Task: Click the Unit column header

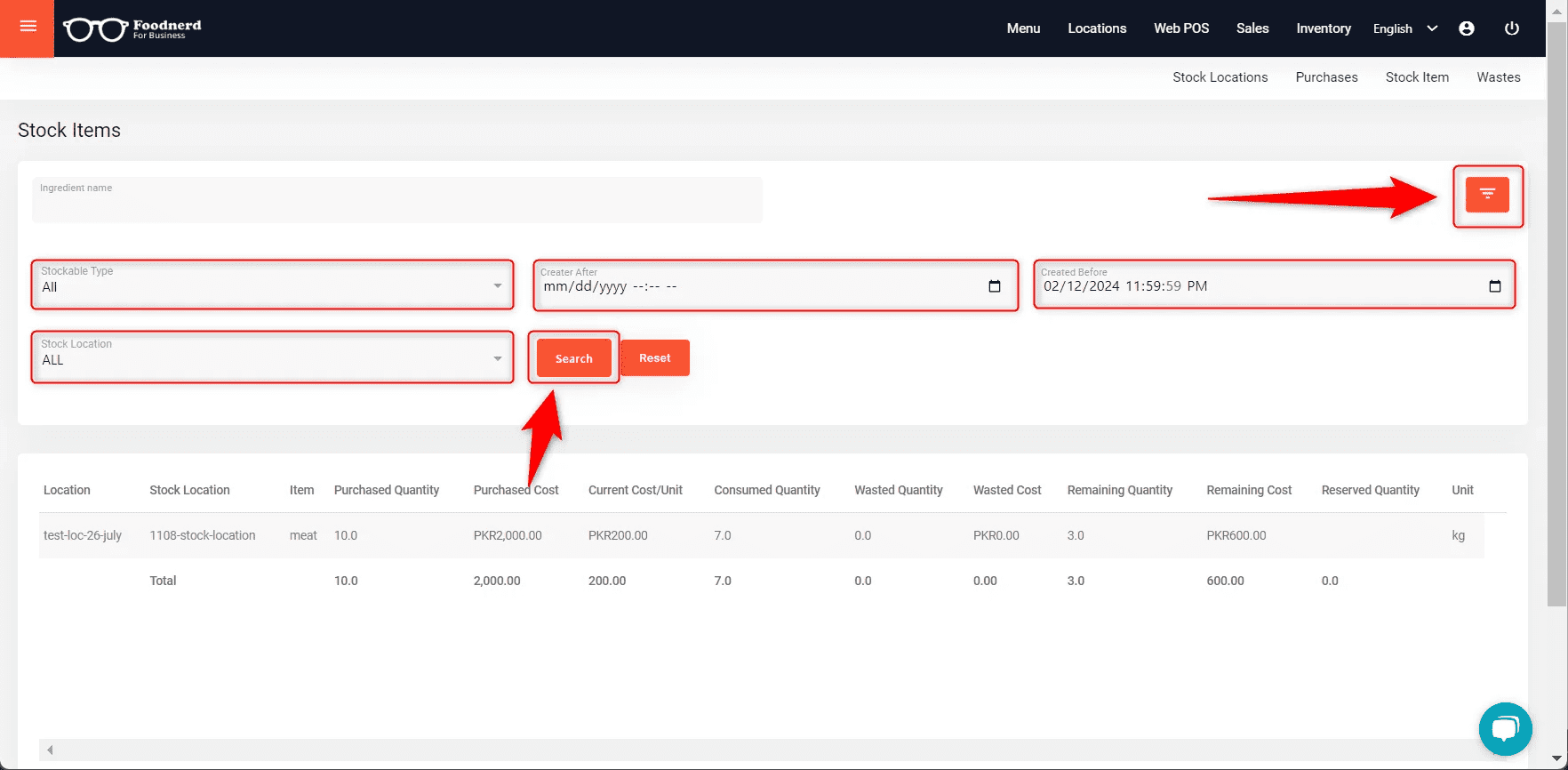Action: [x=1462, y=490]
